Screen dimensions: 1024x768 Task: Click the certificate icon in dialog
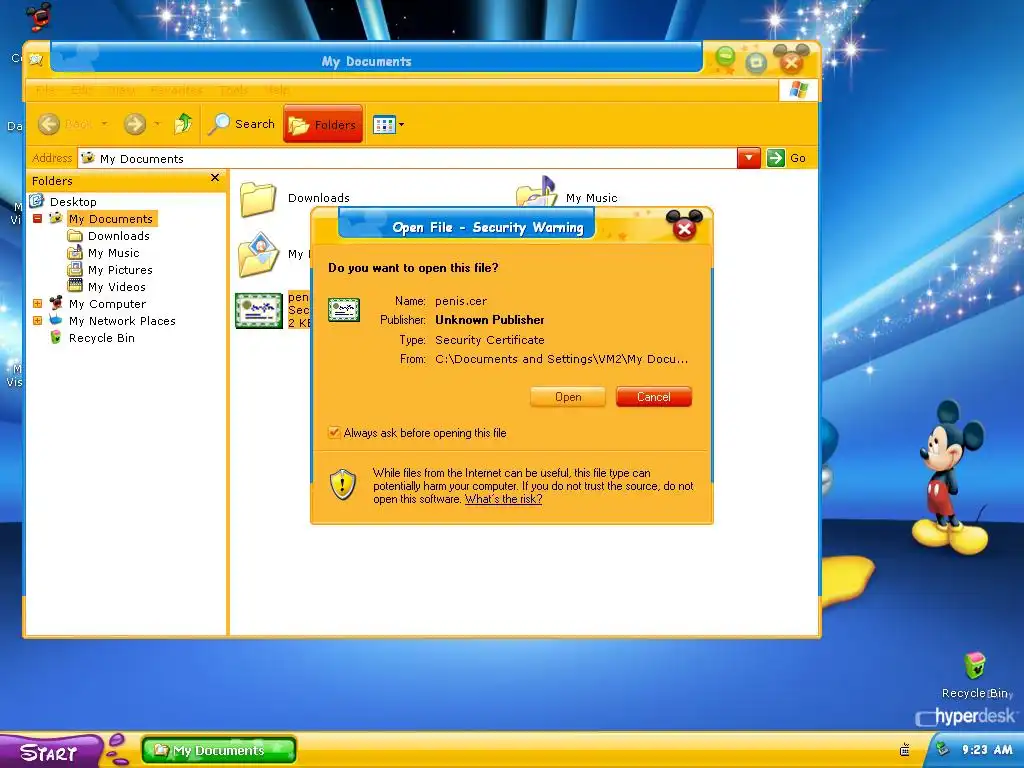344,310
